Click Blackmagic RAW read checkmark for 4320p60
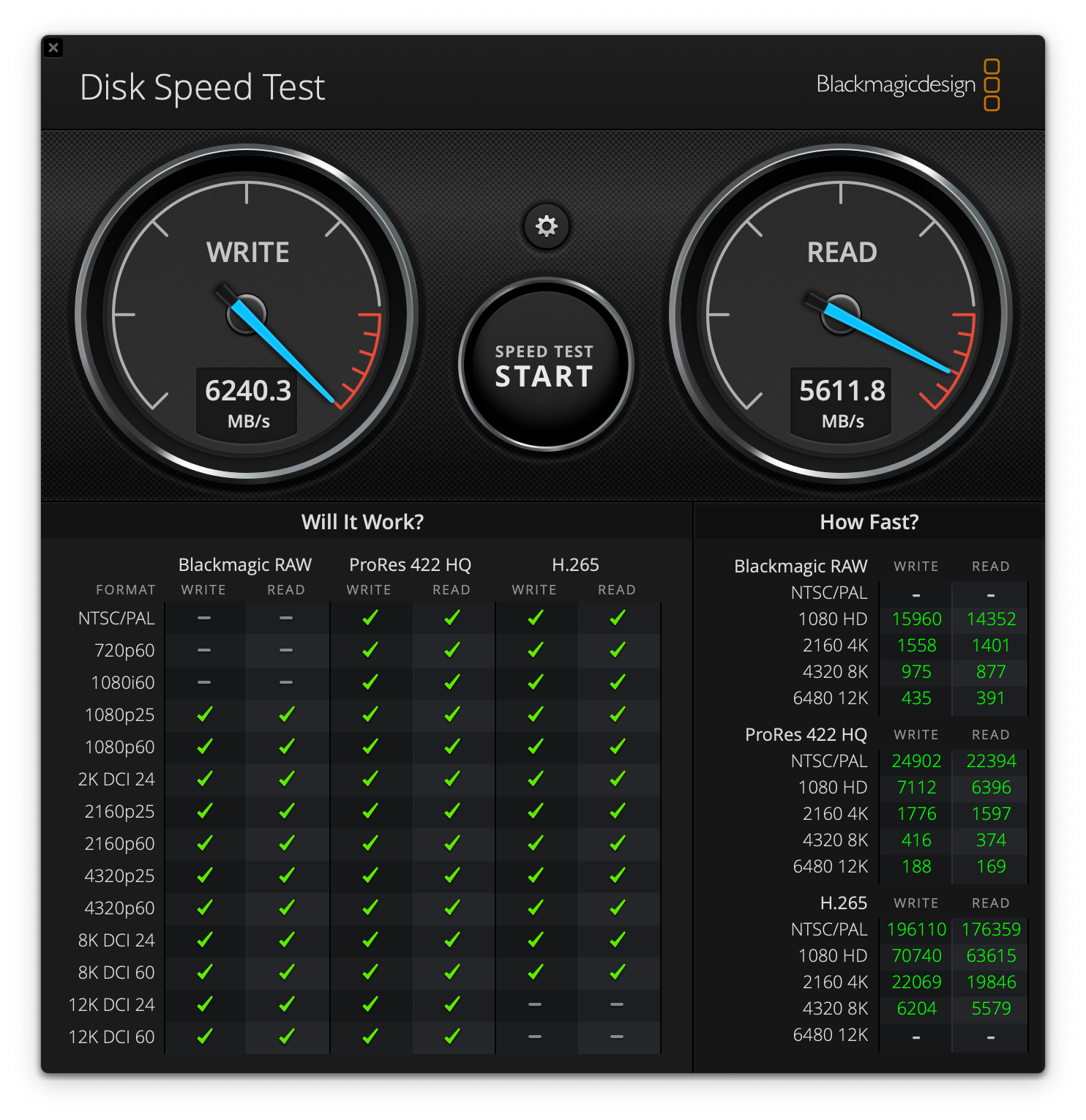This screenshot has height=1120, width=1086. 286,908
